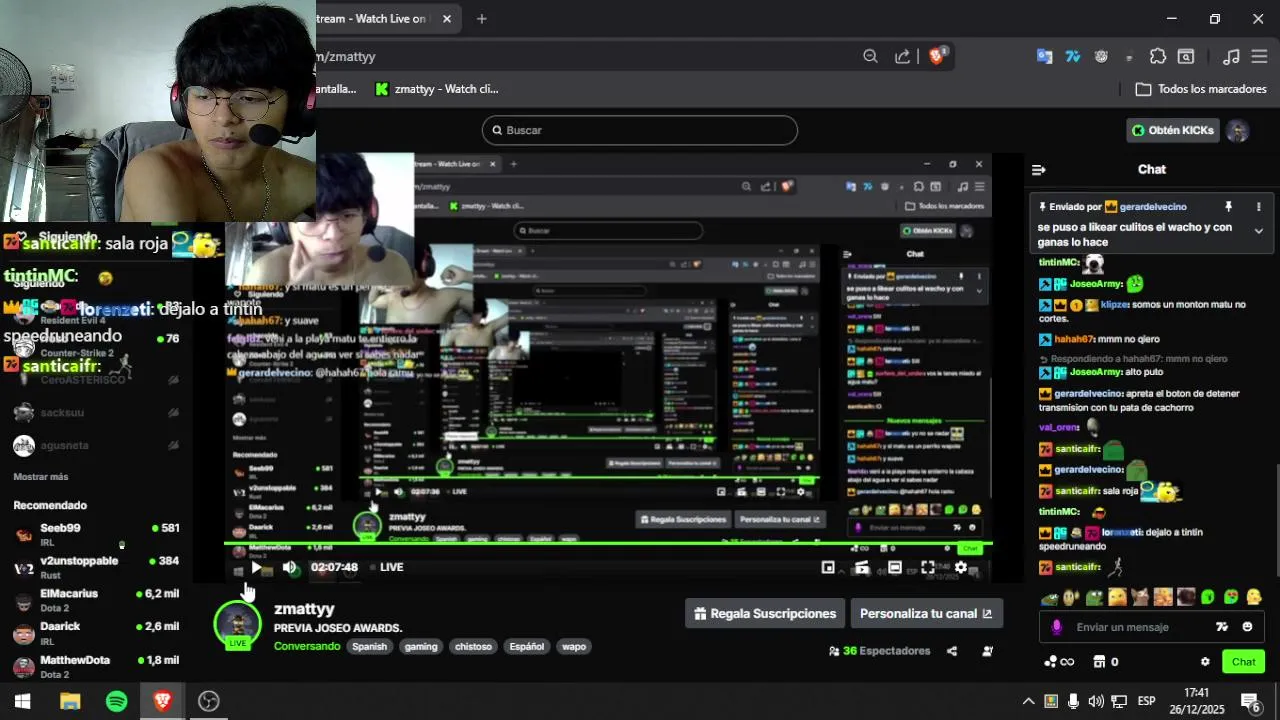Select the Español tag
1280x720 pixels.
pos(527,646)
